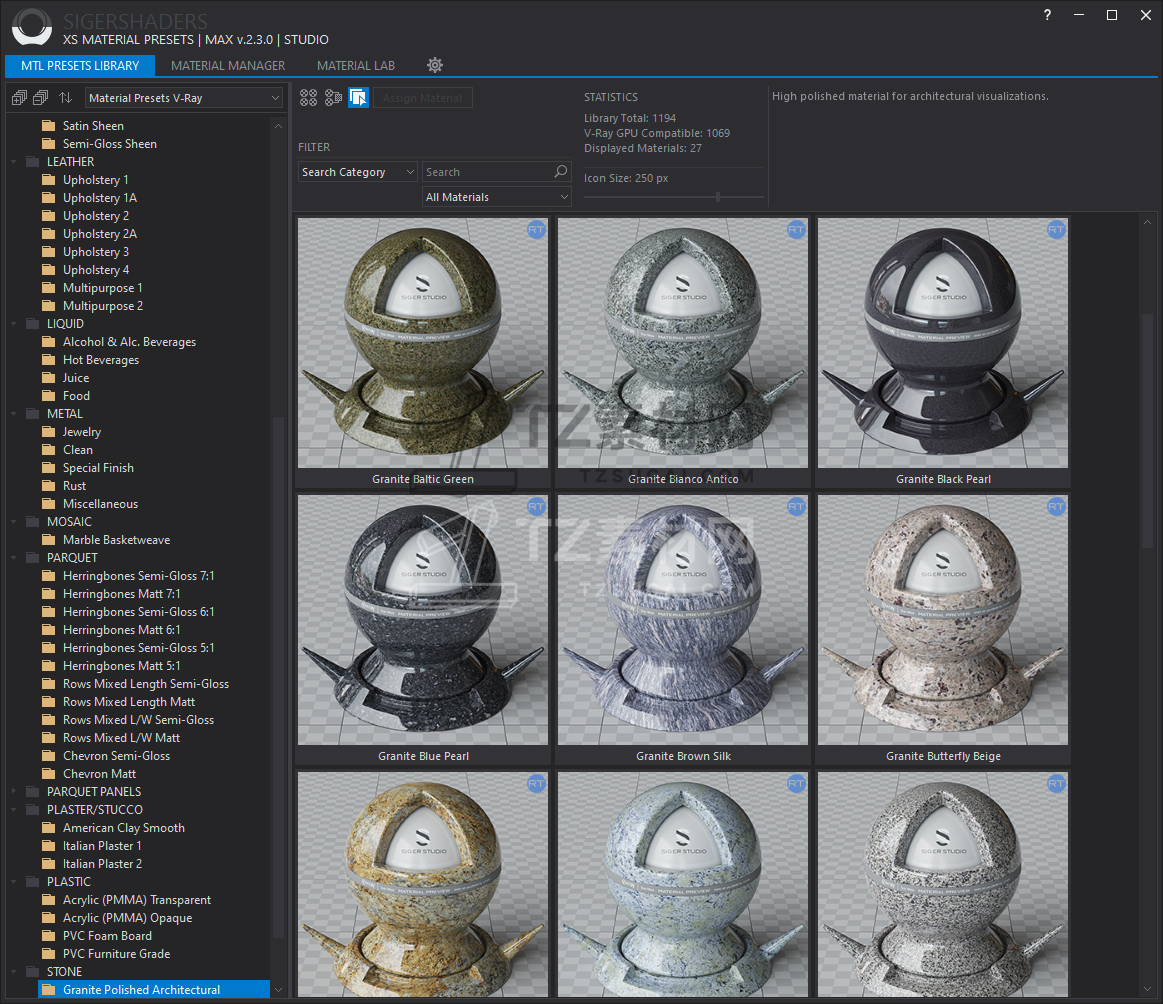Click the sort order arrows icon
This screenshot has width=1163, height=1004.
tap(65, 97)
